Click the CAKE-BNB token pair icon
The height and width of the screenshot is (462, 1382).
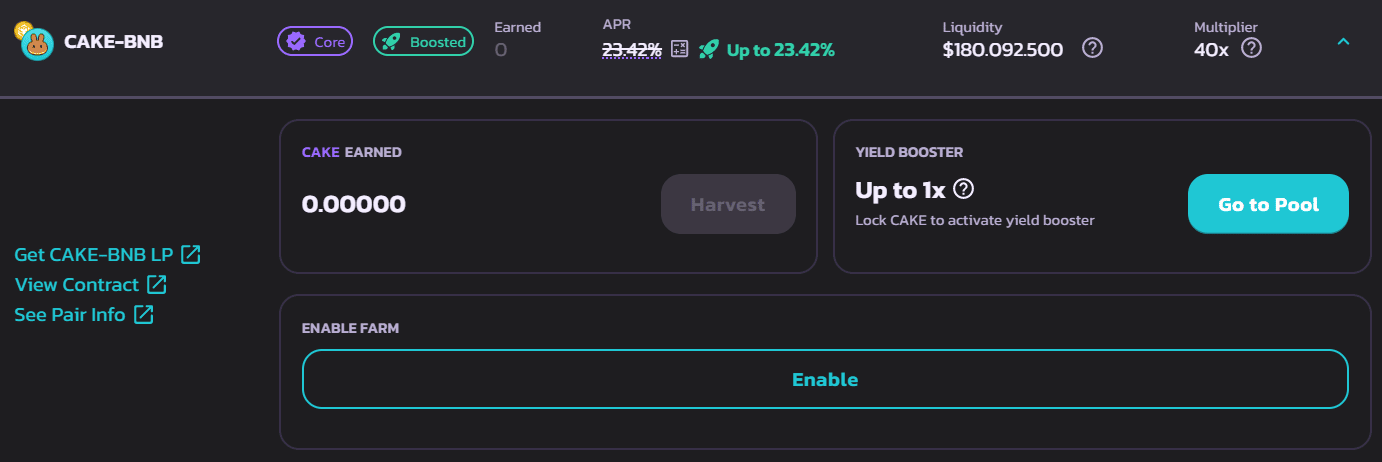[x=35, y=42]
